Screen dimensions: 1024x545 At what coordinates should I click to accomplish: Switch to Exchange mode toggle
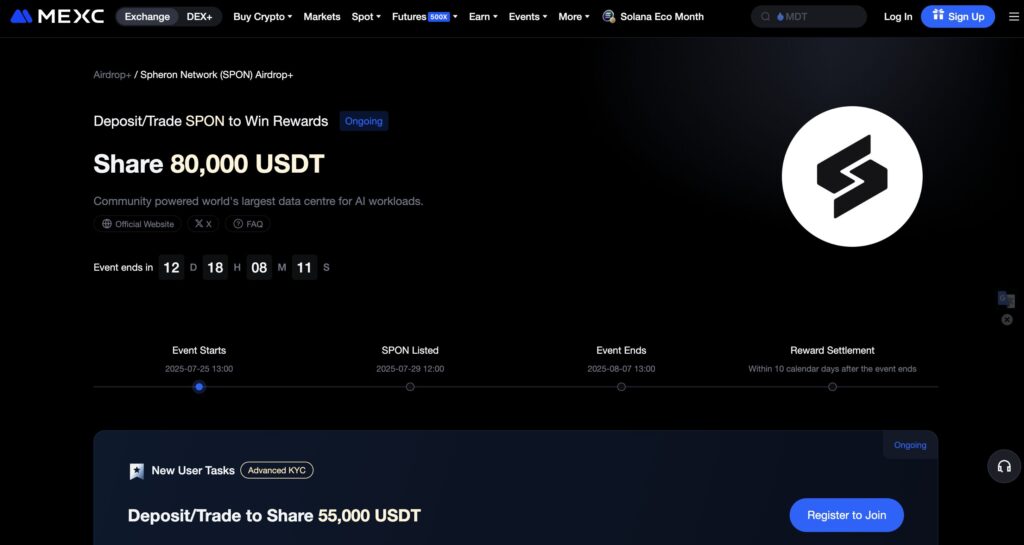click(147, 16)
